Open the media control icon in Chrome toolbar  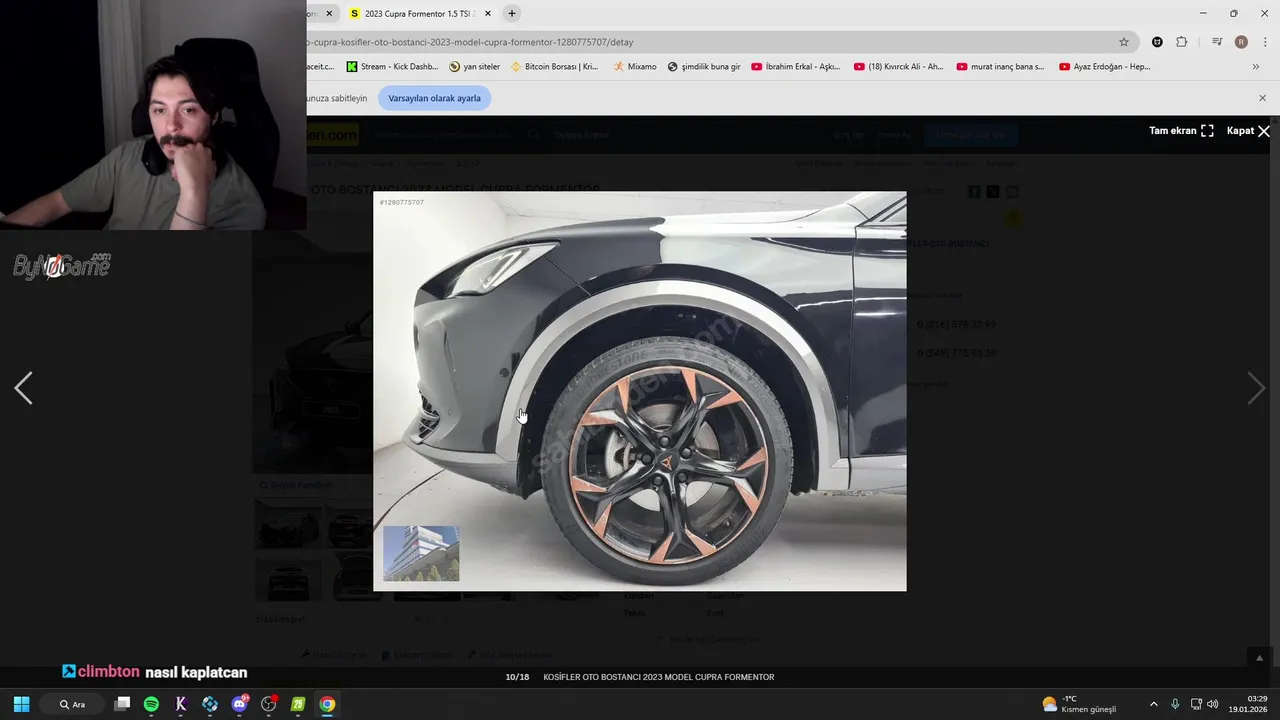1217,42
